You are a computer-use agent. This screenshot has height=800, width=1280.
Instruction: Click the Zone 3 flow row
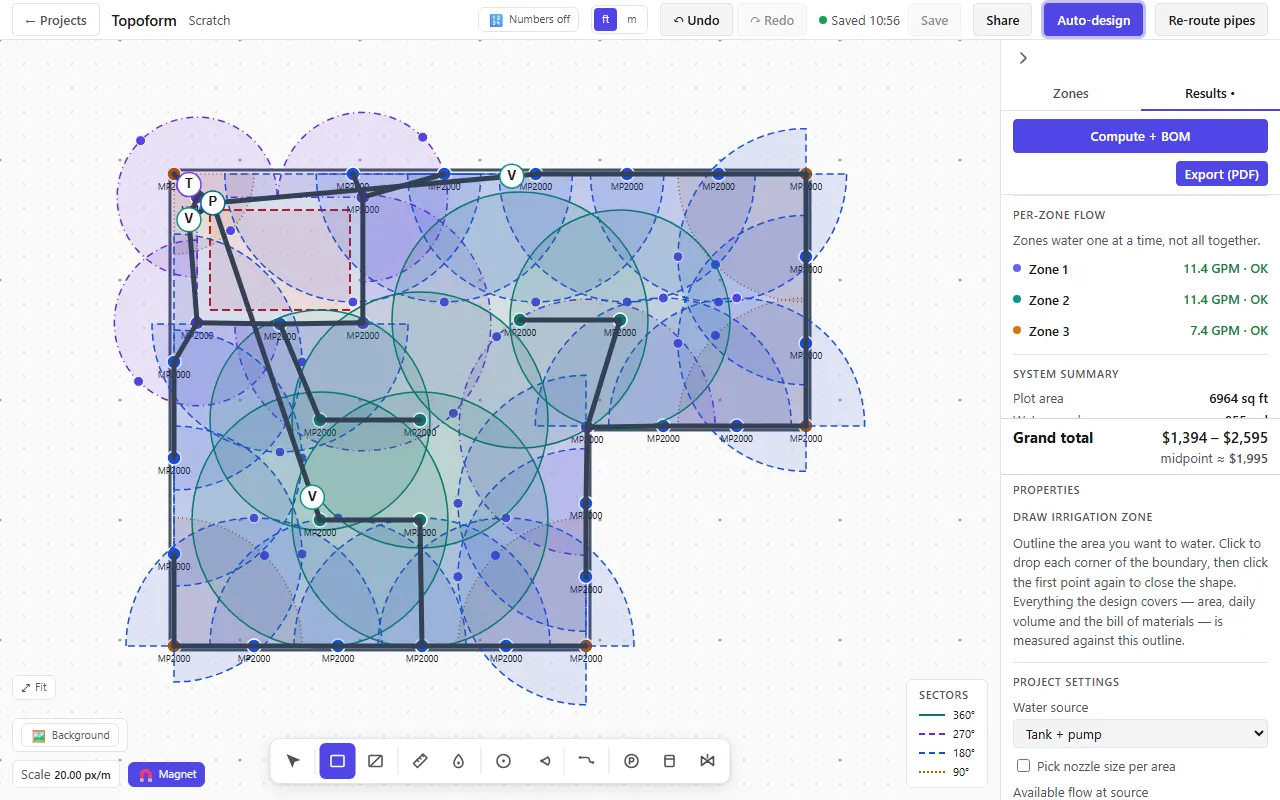(1140, 331)
